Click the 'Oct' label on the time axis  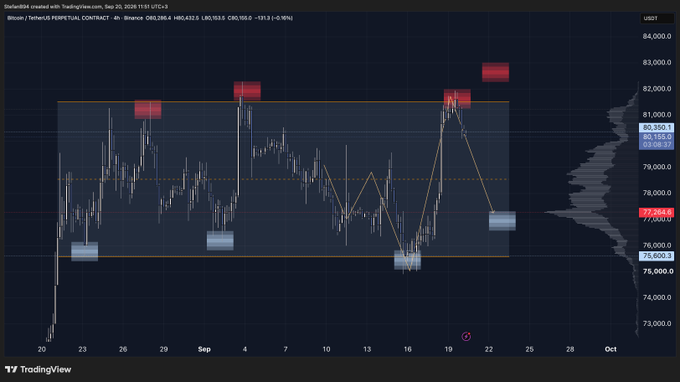click(x=611, y=349)
